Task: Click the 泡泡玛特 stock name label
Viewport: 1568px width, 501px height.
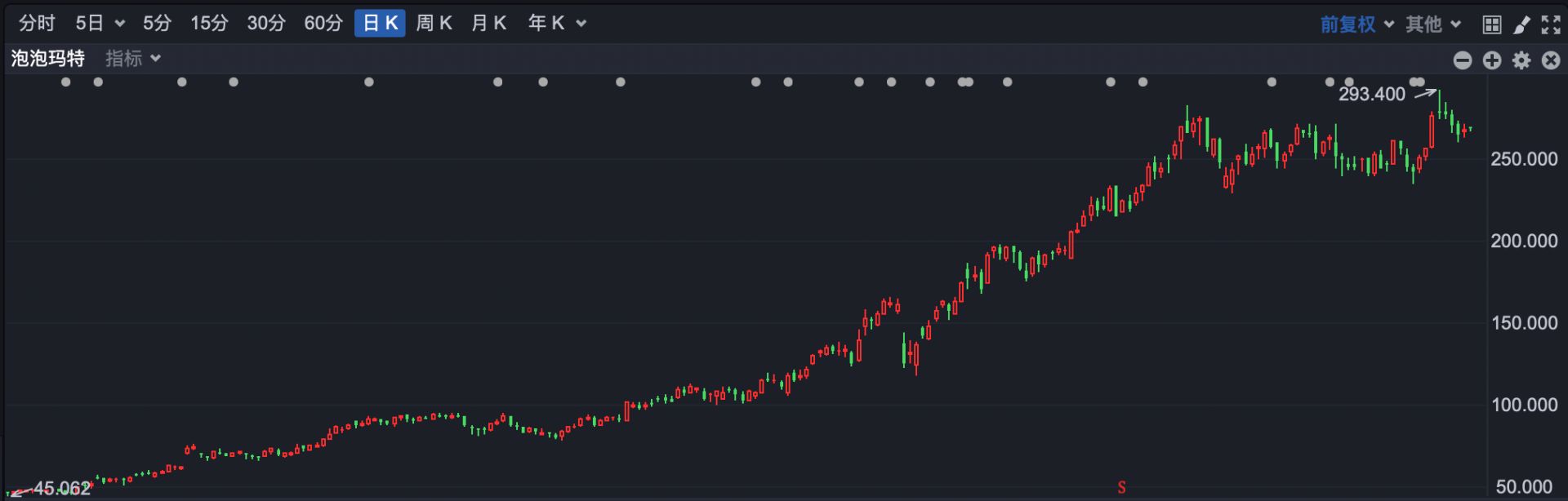Action: 48,59
